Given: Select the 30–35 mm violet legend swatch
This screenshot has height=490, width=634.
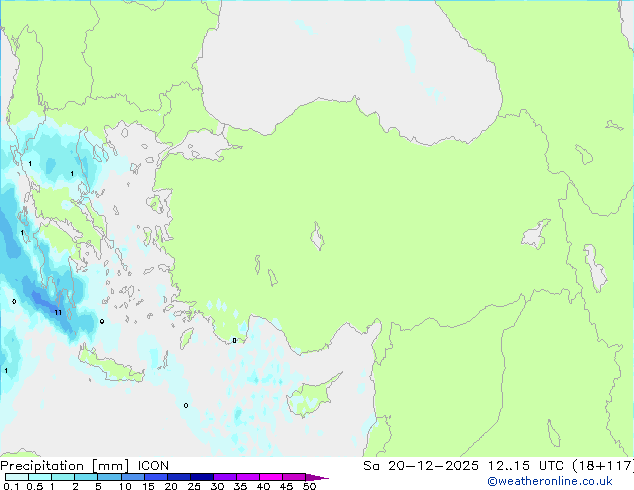Looking at the screenshot, I should coord(225,477).
